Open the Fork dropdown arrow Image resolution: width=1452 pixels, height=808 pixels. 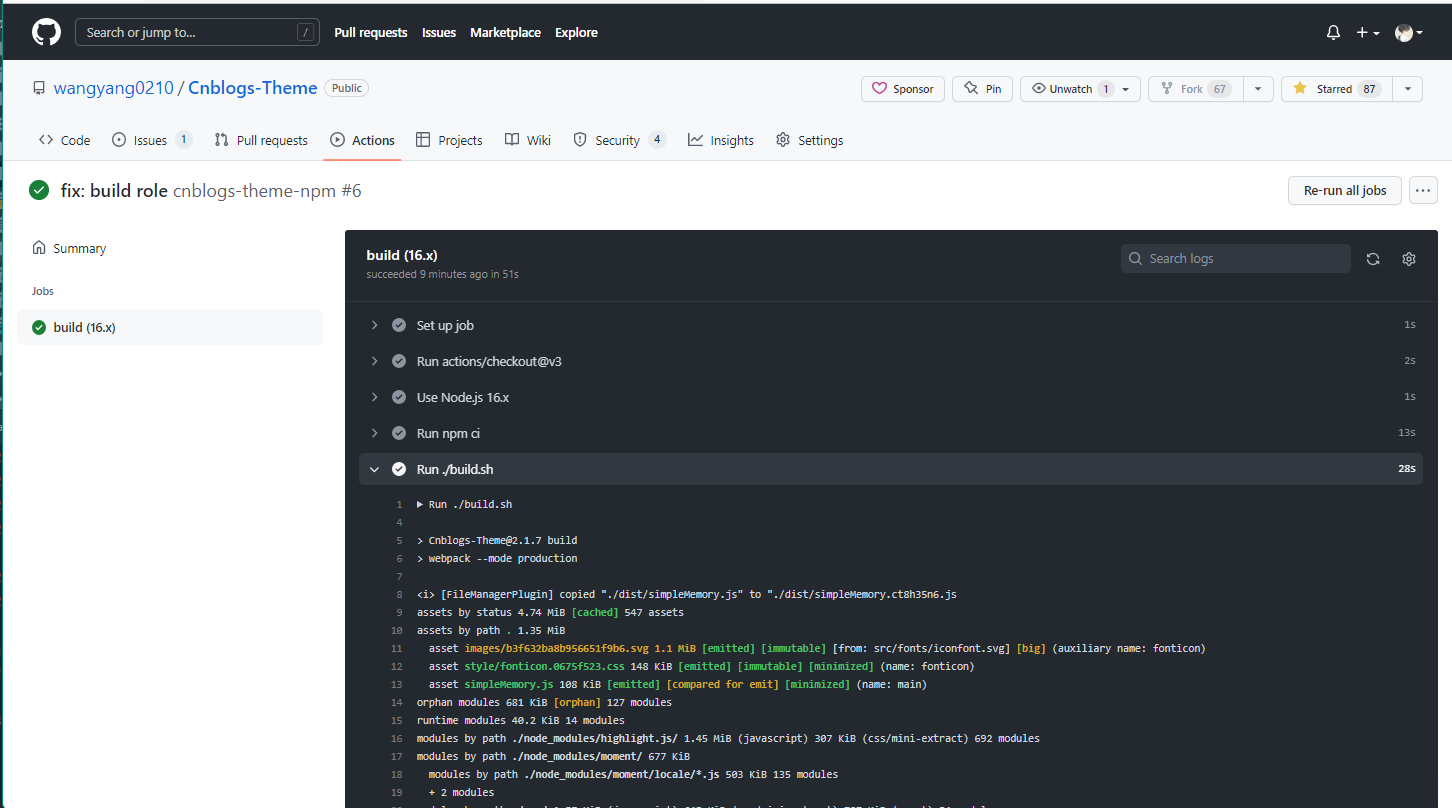tap(1258, 89)
